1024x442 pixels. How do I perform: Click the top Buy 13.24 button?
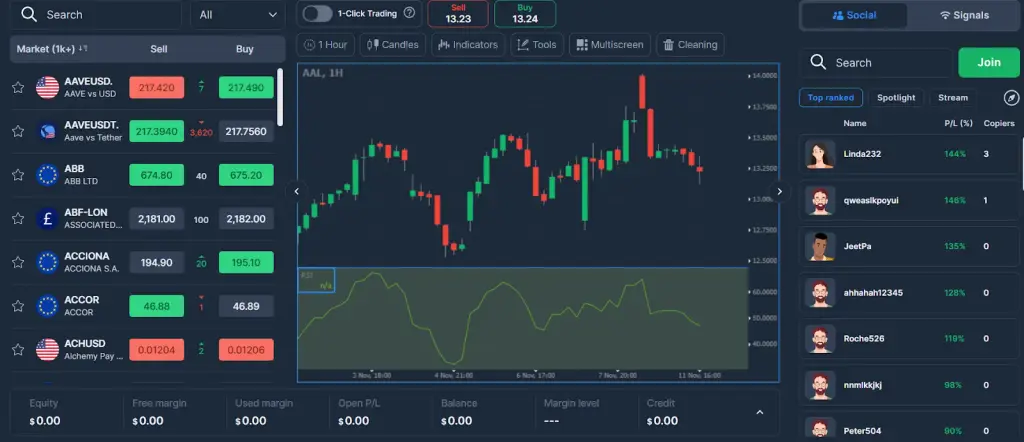525,14
